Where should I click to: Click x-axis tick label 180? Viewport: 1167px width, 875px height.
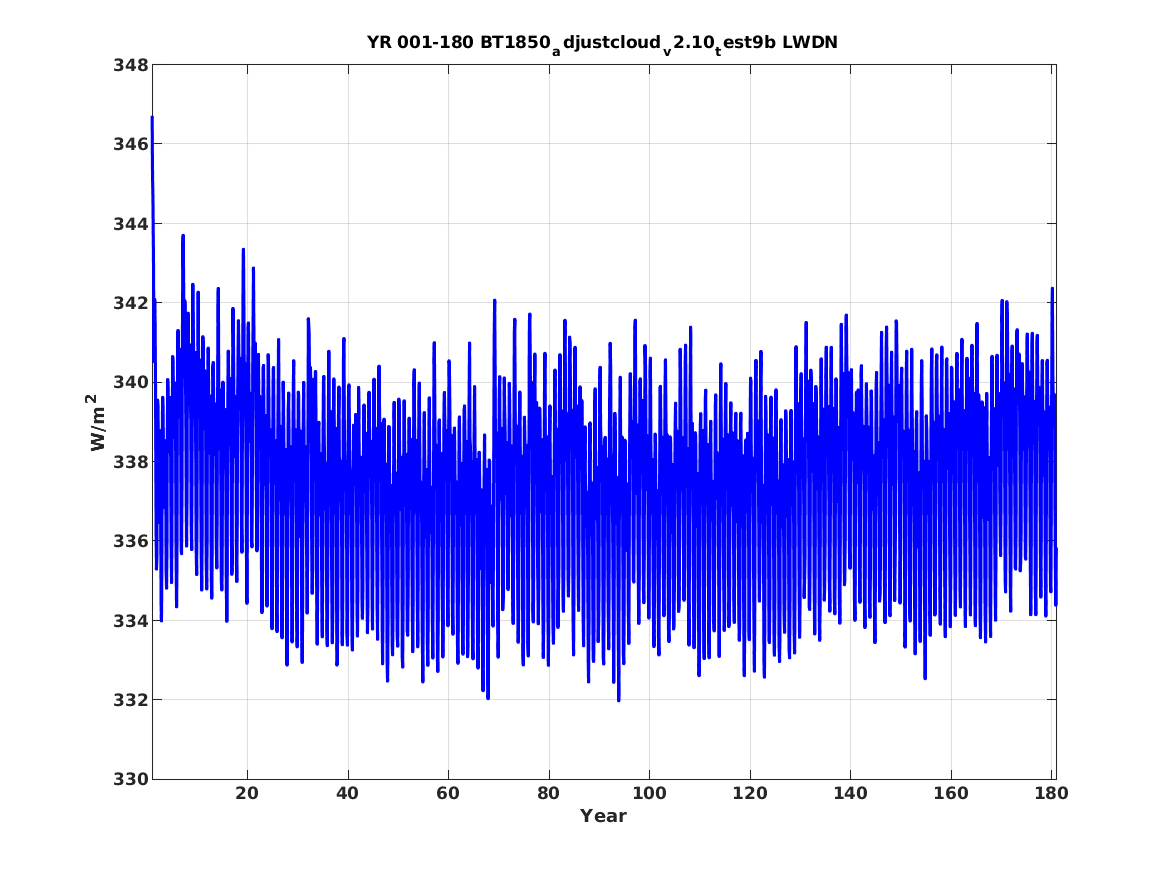(x=1051, y=794)
